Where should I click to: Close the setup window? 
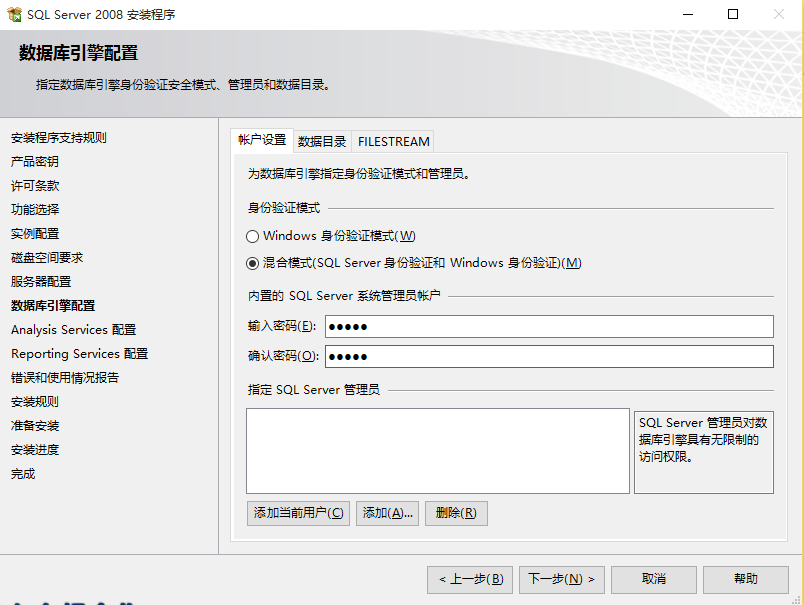[779, 14]
